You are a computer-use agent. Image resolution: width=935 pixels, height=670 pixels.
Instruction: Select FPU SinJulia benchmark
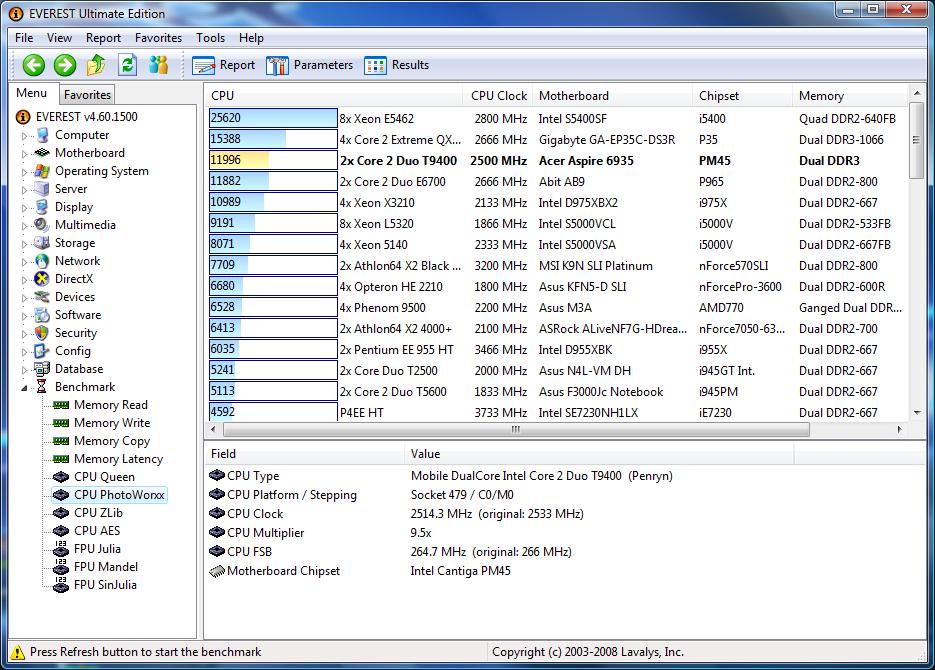105,585
